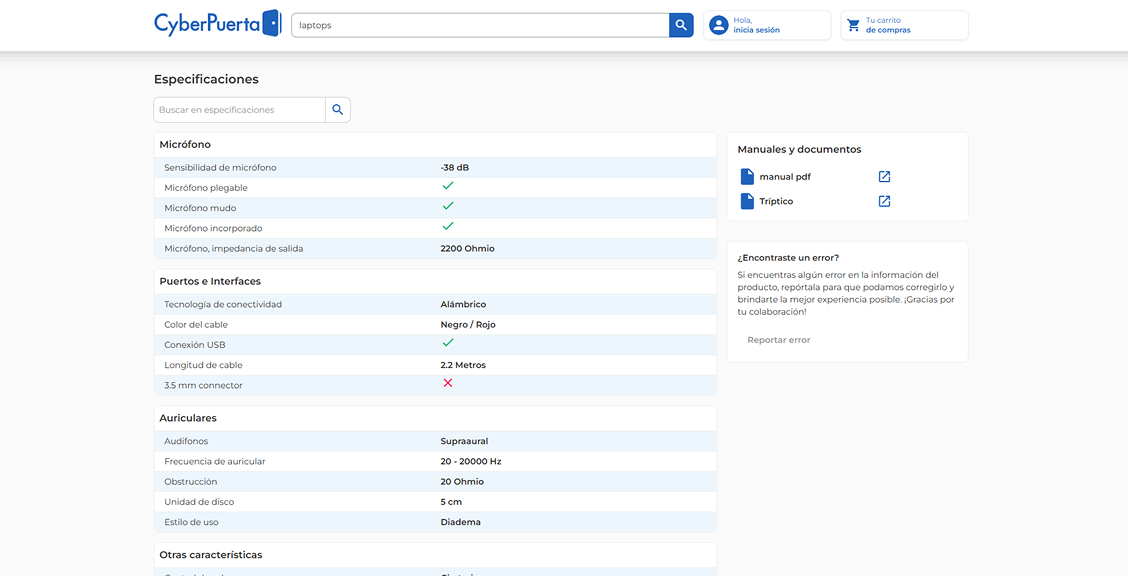Click the blue search button in header
Image resolution: width=1128 pixels, height=576 pixels.
pos(681,25)
